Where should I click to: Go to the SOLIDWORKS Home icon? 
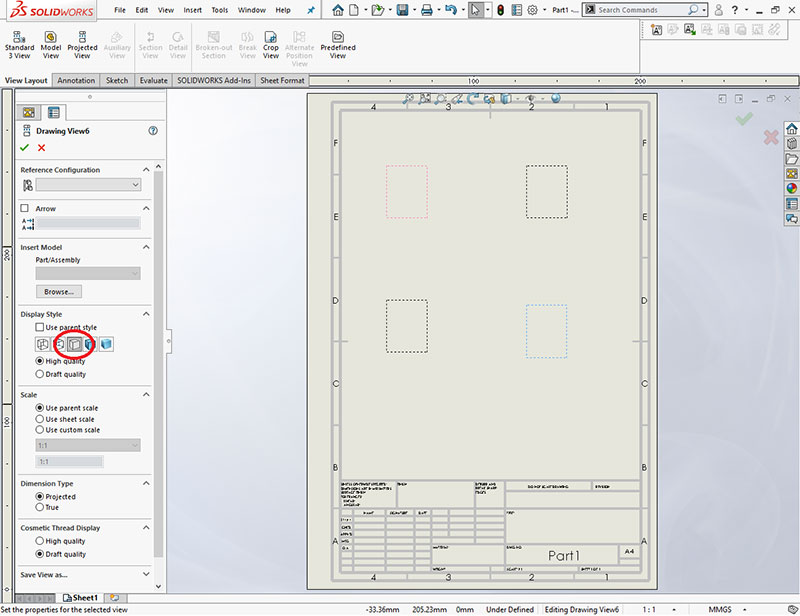tap(338, 10)
